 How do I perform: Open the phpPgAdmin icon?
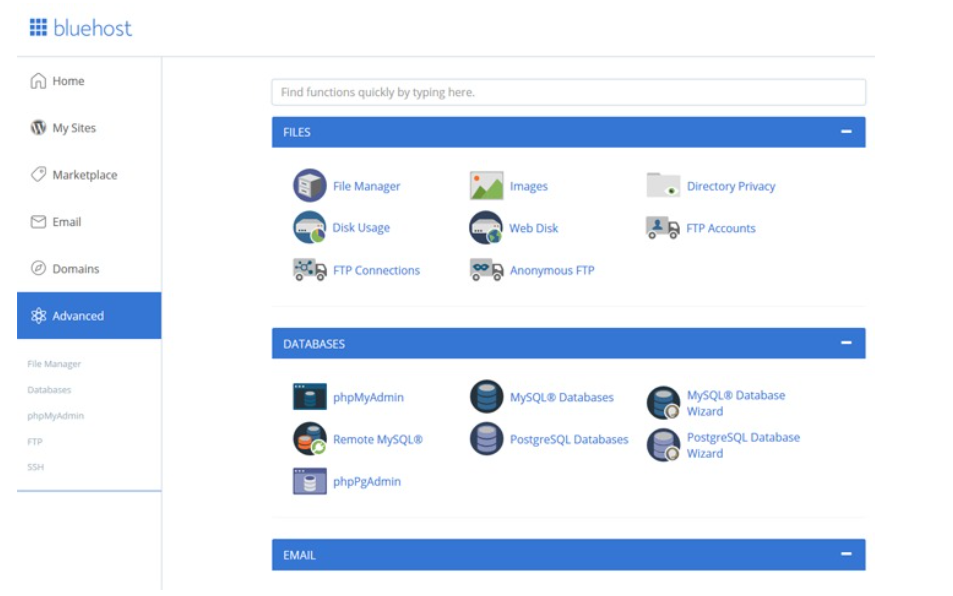click(x=309, y=481)
